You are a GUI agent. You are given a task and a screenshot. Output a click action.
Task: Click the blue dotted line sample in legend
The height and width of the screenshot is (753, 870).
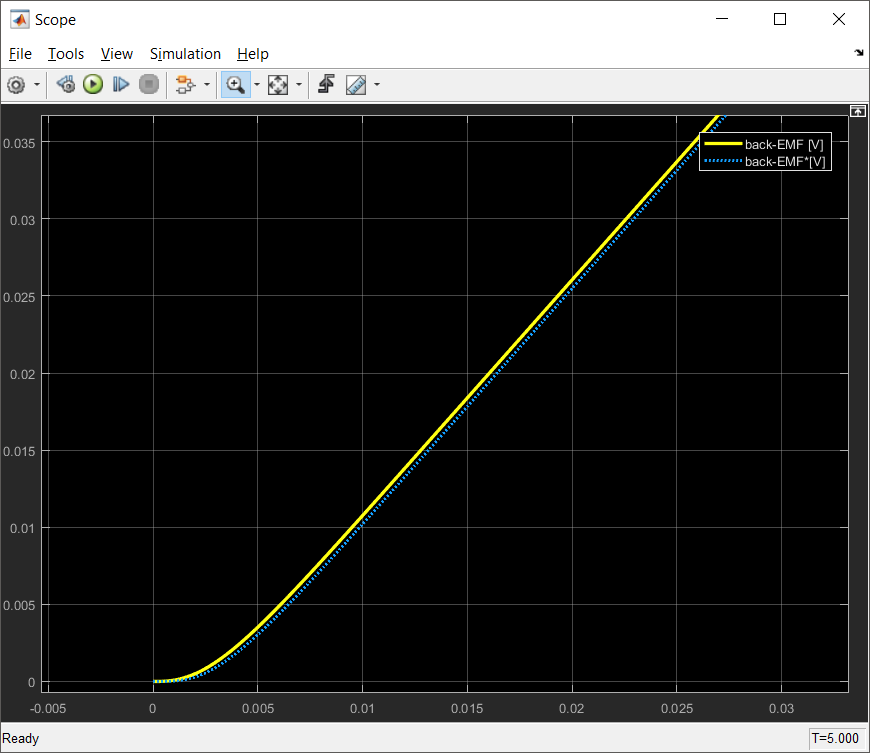tap(723, 161)
